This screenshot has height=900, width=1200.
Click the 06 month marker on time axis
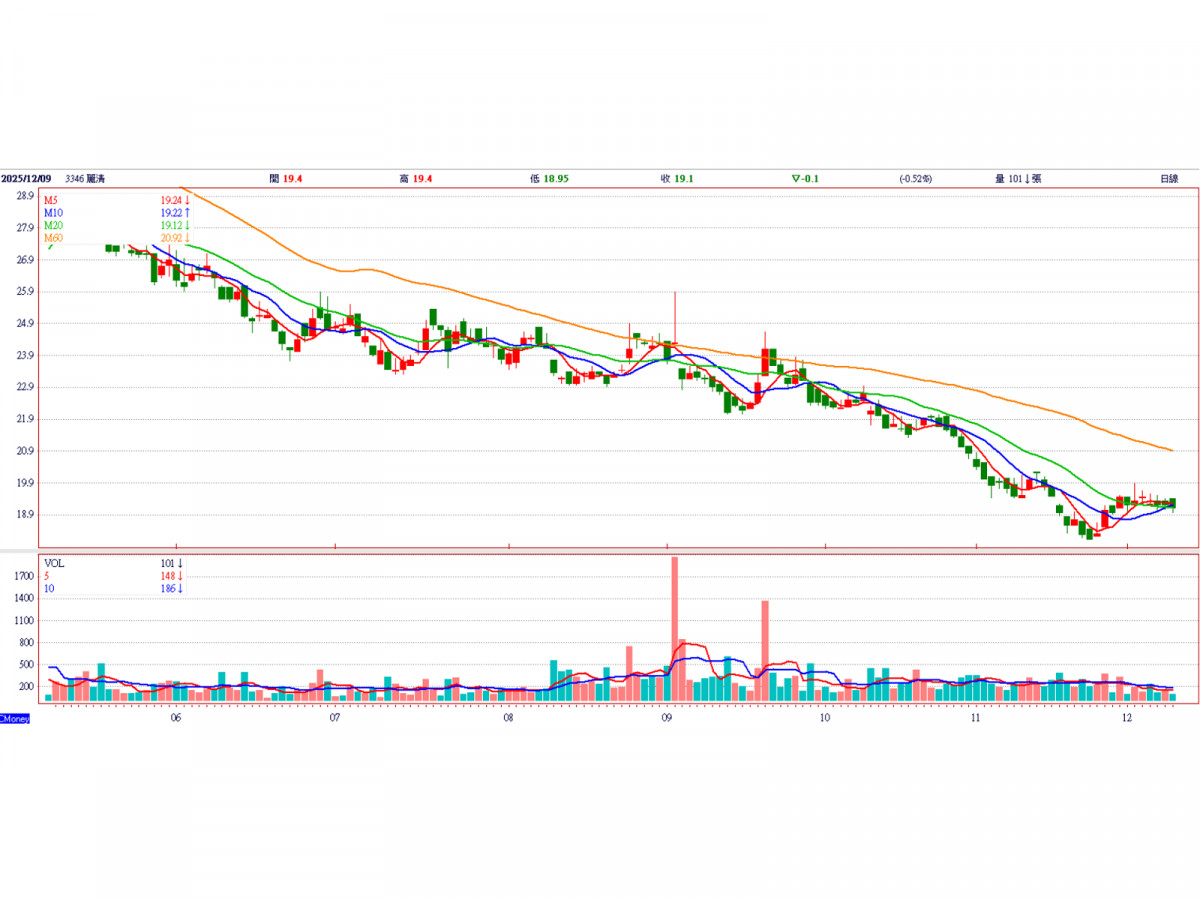tap(176, 717)
